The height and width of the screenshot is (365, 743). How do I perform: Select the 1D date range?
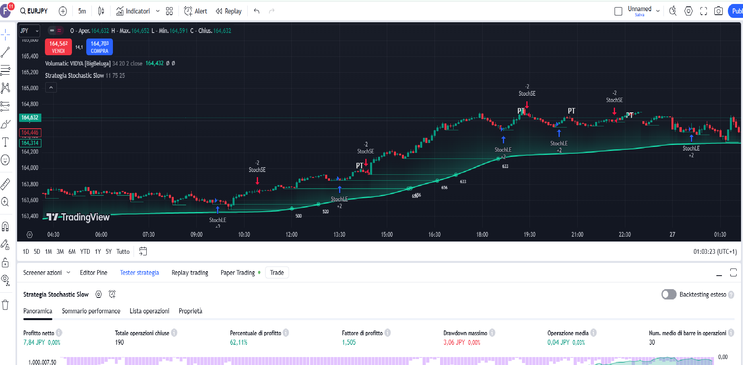pos(27,252)
